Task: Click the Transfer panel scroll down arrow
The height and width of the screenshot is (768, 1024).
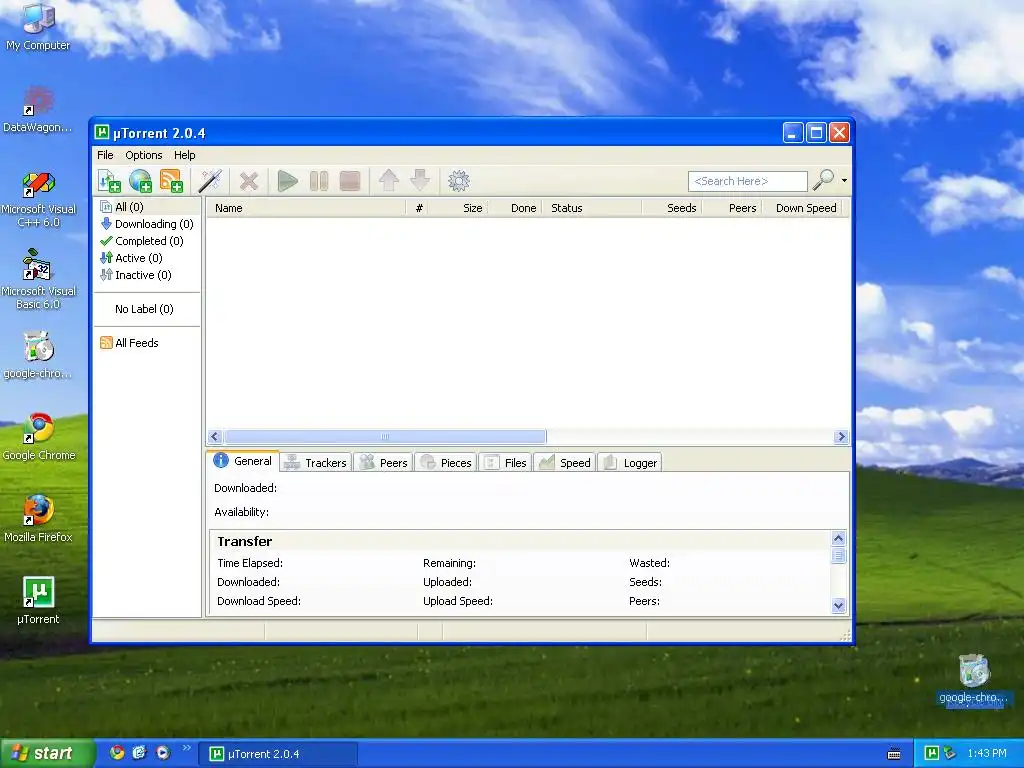Action: pyautogui.click(x=839, y=605)
